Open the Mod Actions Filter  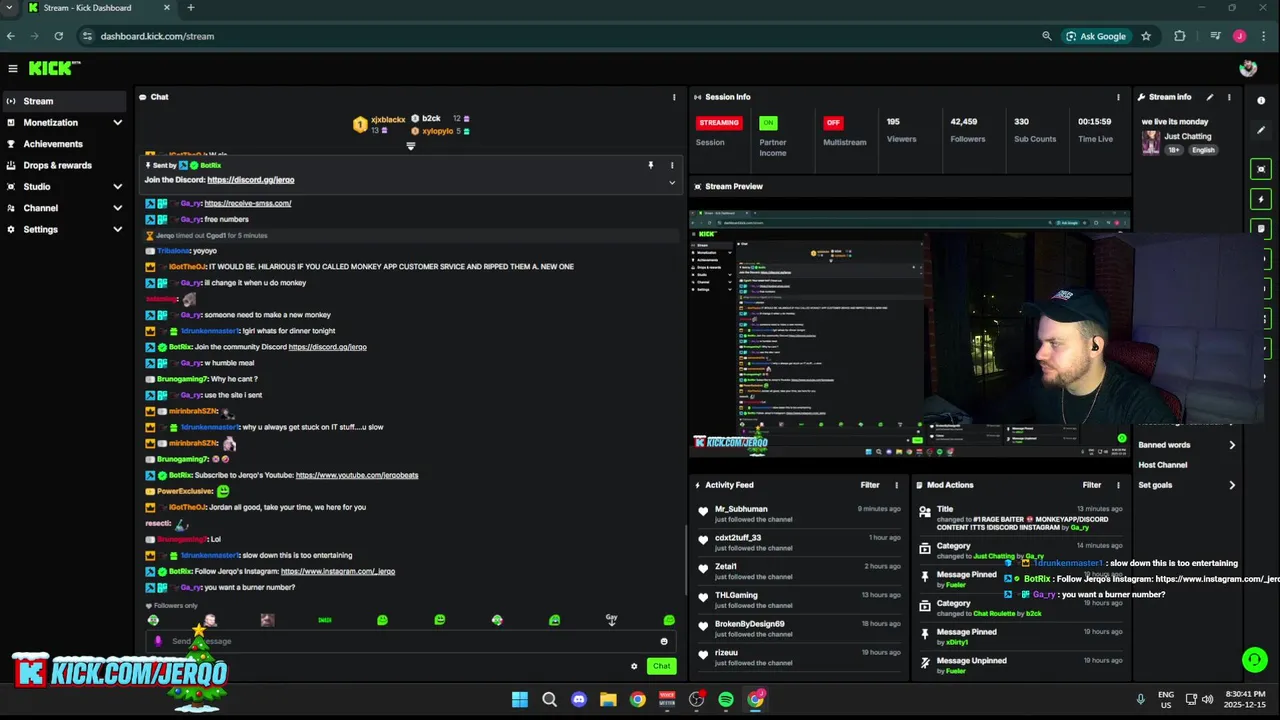pyautogui.click(x=1092, y=485)
